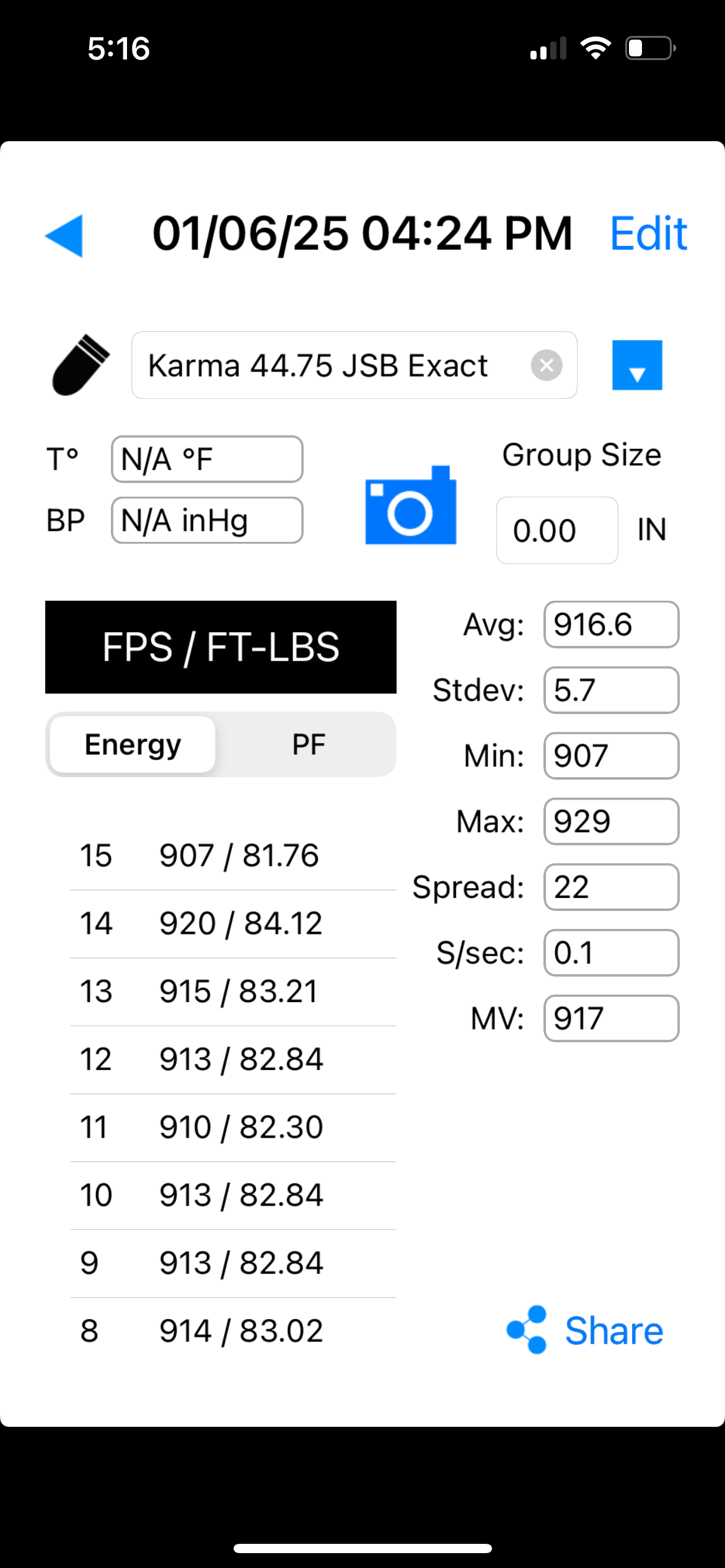Tap the Edit link
Viewport: 725px width, 1568px height.
(649, 234)
